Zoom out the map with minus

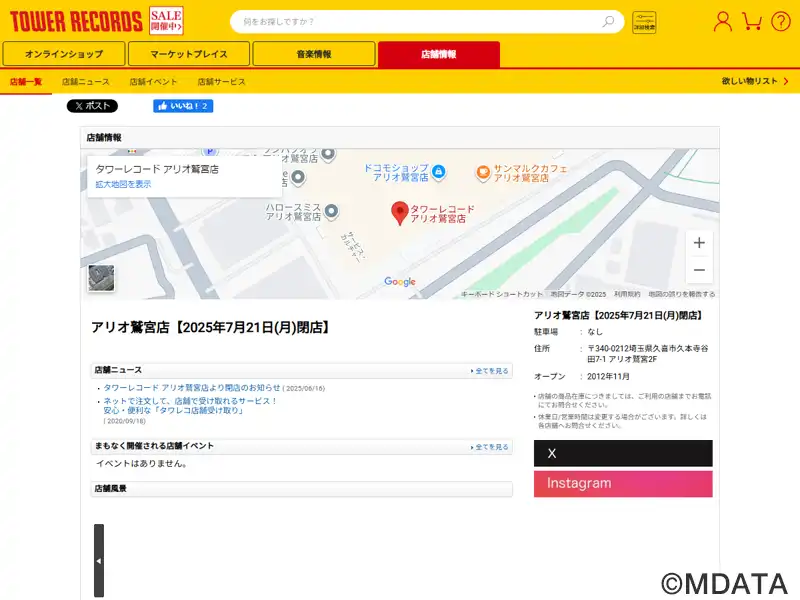tap(699, 270)
